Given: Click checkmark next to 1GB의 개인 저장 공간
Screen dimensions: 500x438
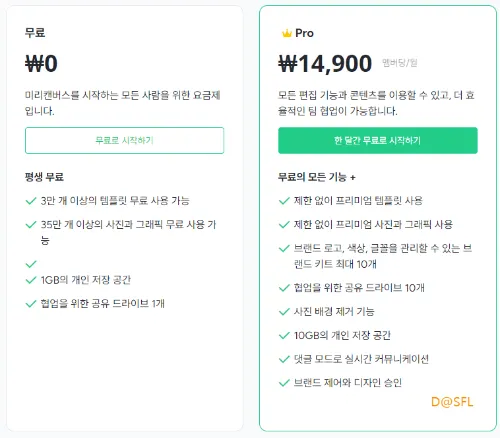Looking at the screenshot, I should 31,280.
